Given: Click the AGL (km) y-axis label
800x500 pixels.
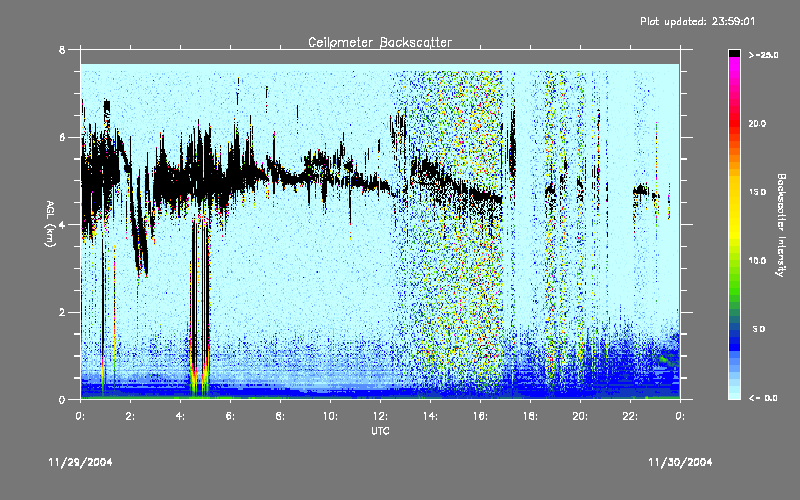Looking at the screenshot, I should tap(50, 224).
